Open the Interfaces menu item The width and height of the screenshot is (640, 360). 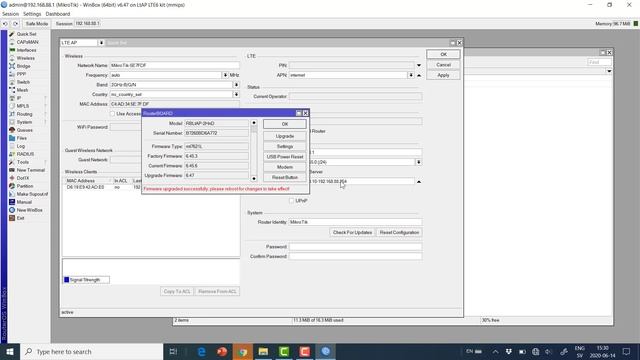(x=26, y=50)
